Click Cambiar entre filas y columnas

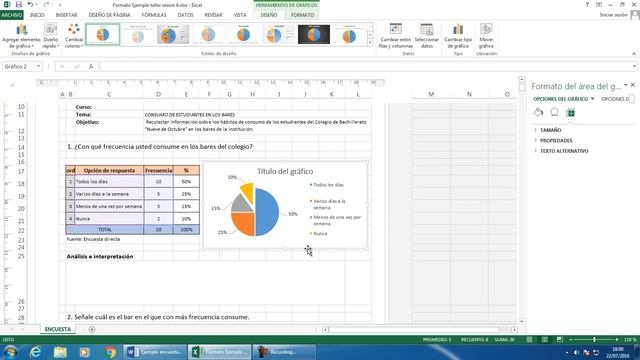pos(396,36)
